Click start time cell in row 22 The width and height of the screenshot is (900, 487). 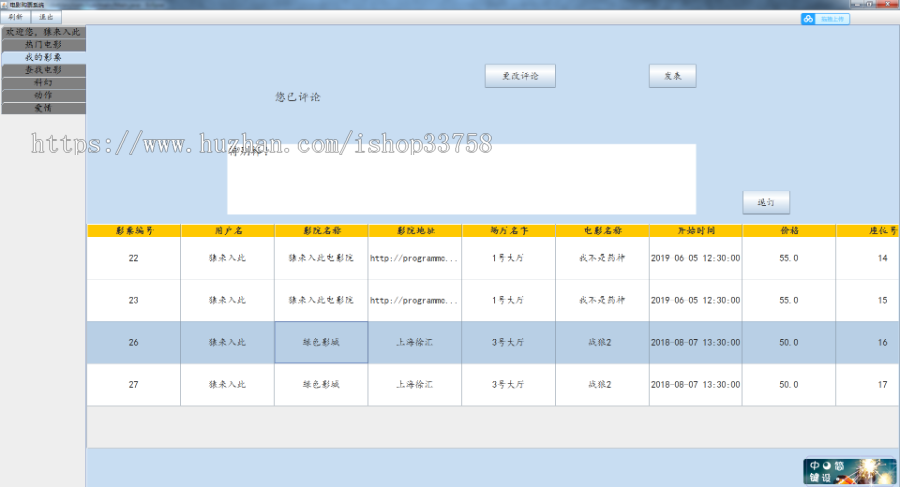tap(696, 258)
